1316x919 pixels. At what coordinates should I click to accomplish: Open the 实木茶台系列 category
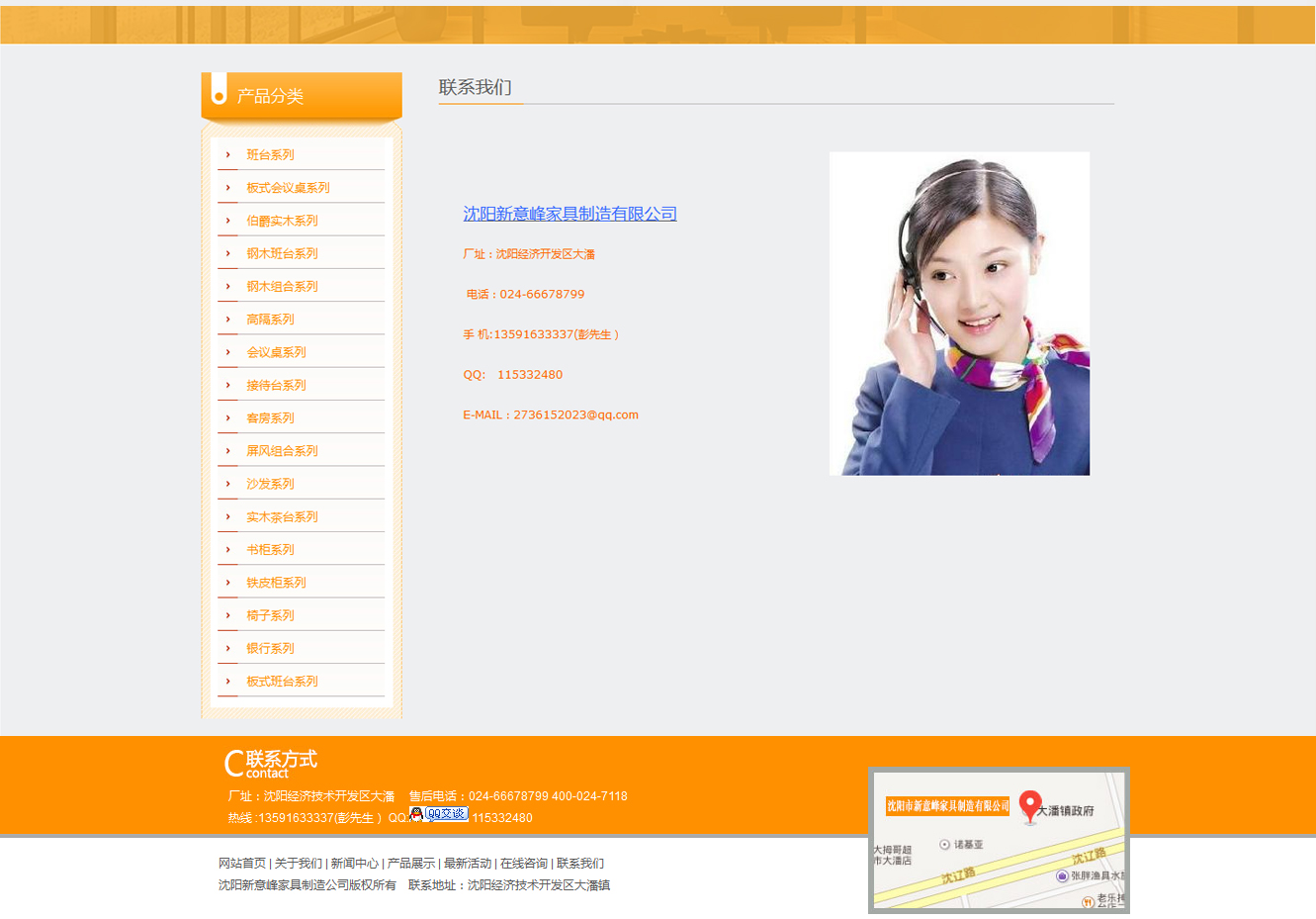tap(282, 516)
